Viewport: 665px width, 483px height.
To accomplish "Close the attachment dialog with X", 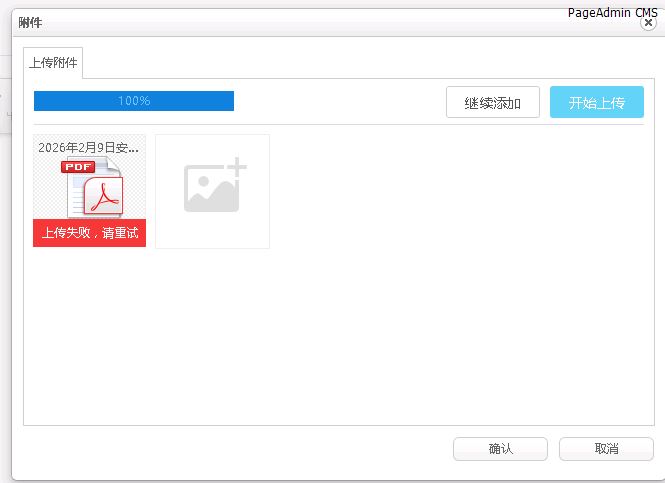I will pos(648,23).
